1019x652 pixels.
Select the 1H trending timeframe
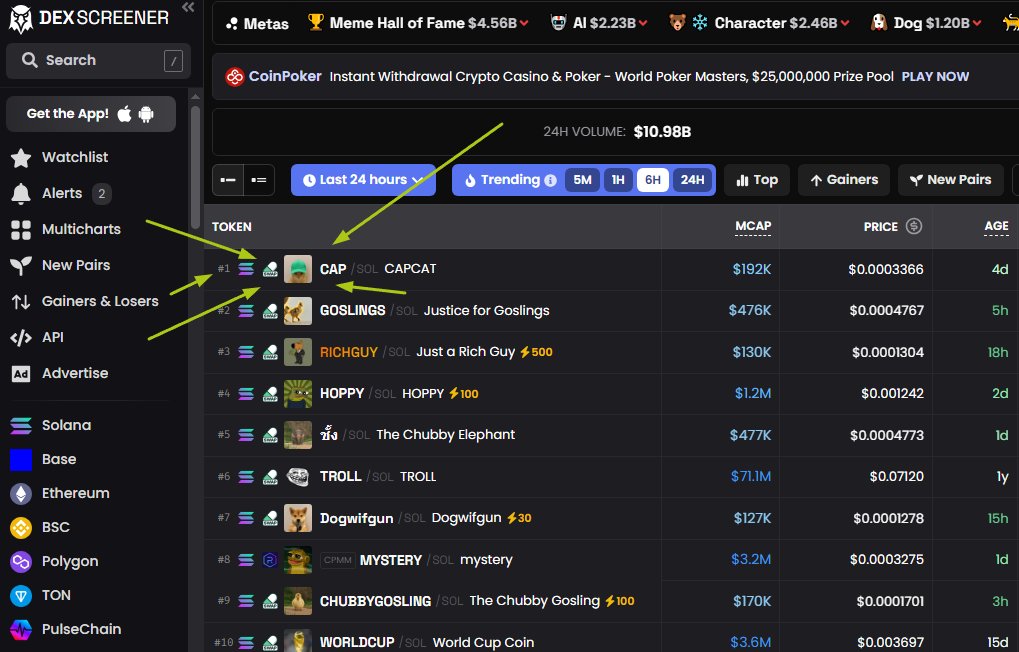pos(618,180)
